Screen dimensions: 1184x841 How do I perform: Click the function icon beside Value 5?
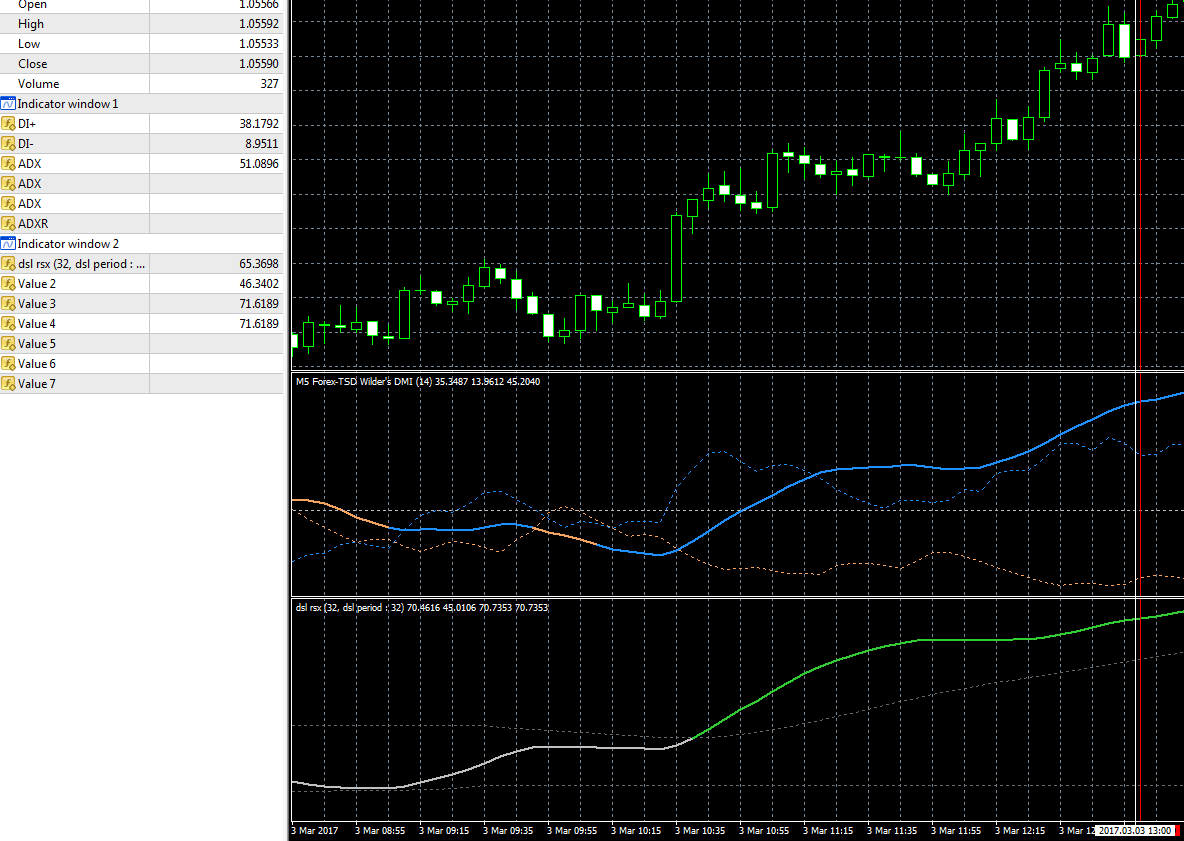tap(9, 344)
